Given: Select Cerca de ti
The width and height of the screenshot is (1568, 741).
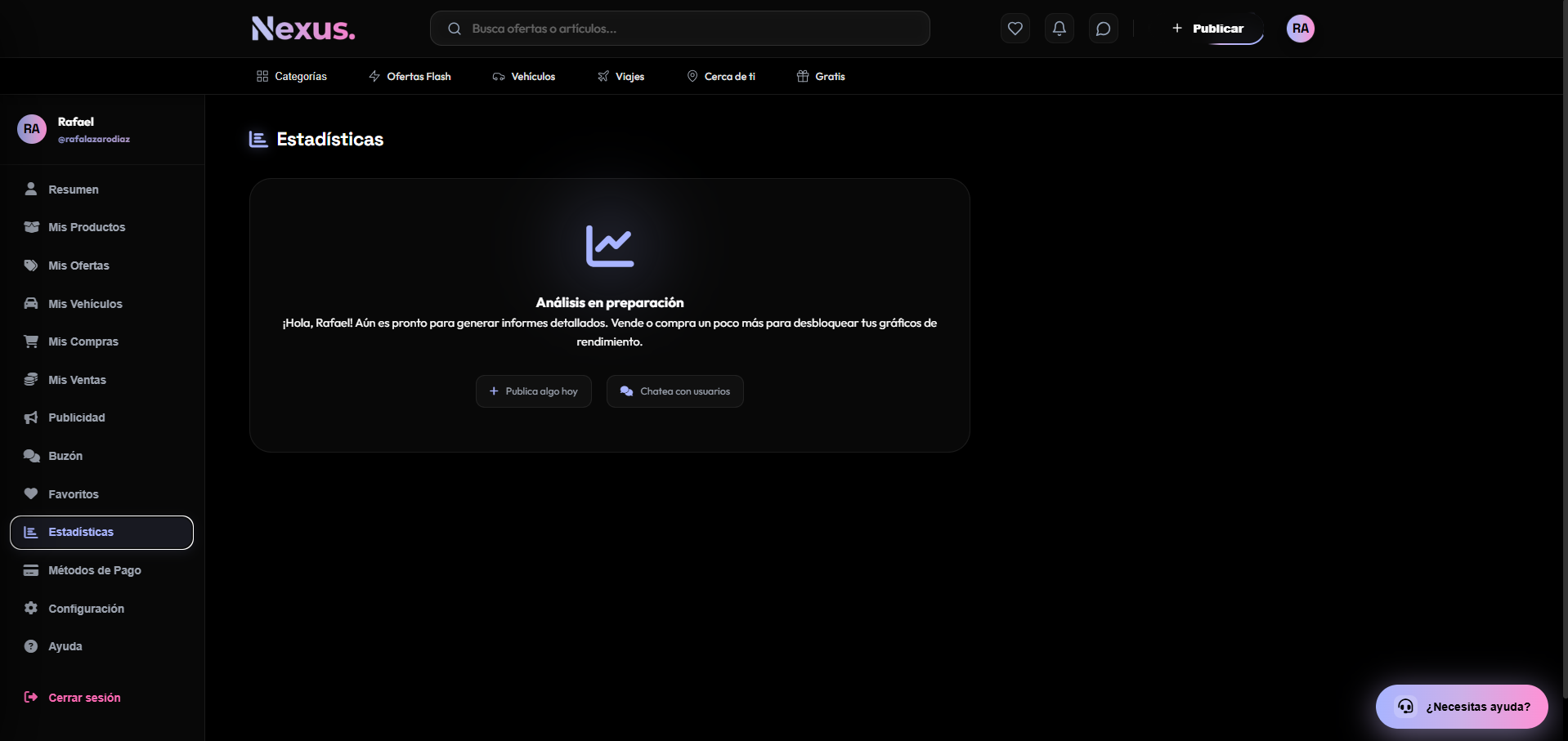Looking at the screenshot, I should [x=720, y=76].
